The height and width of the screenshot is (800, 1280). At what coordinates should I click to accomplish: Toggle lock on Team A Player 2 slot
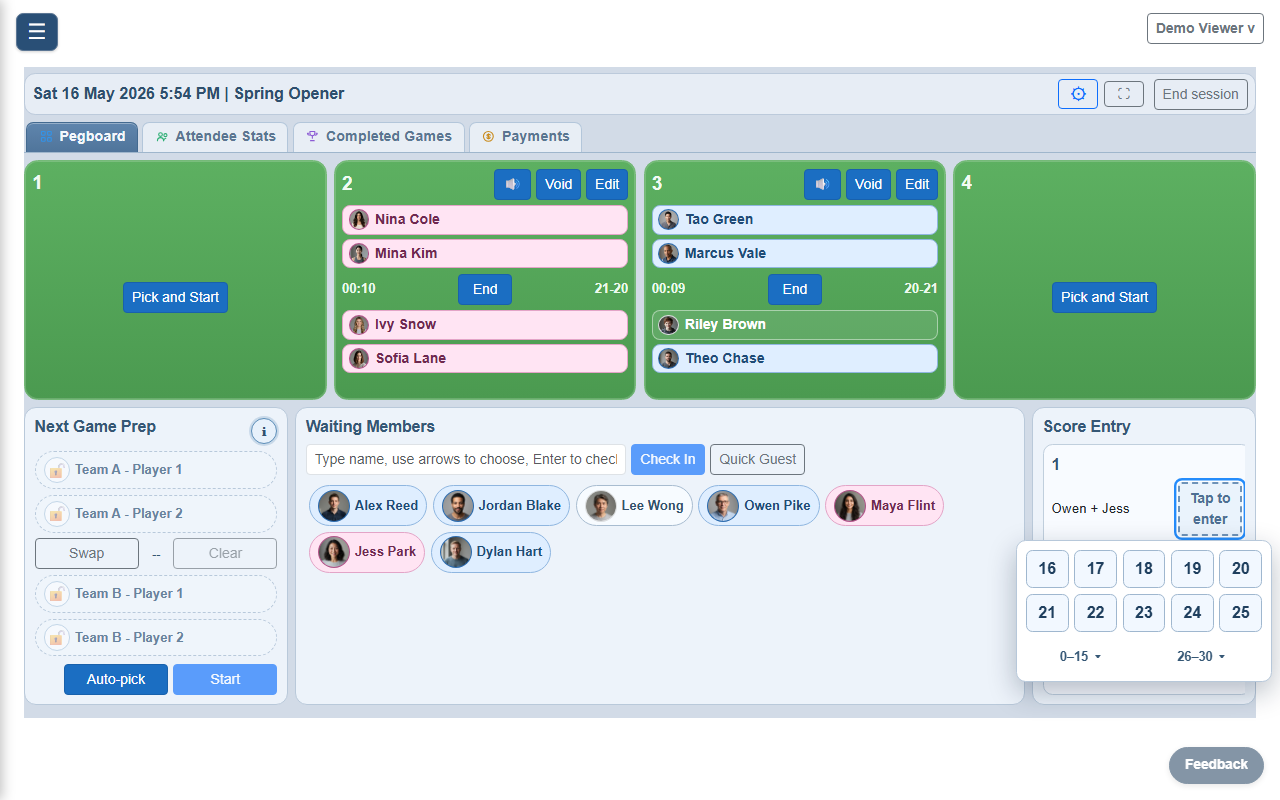point(57,514)
